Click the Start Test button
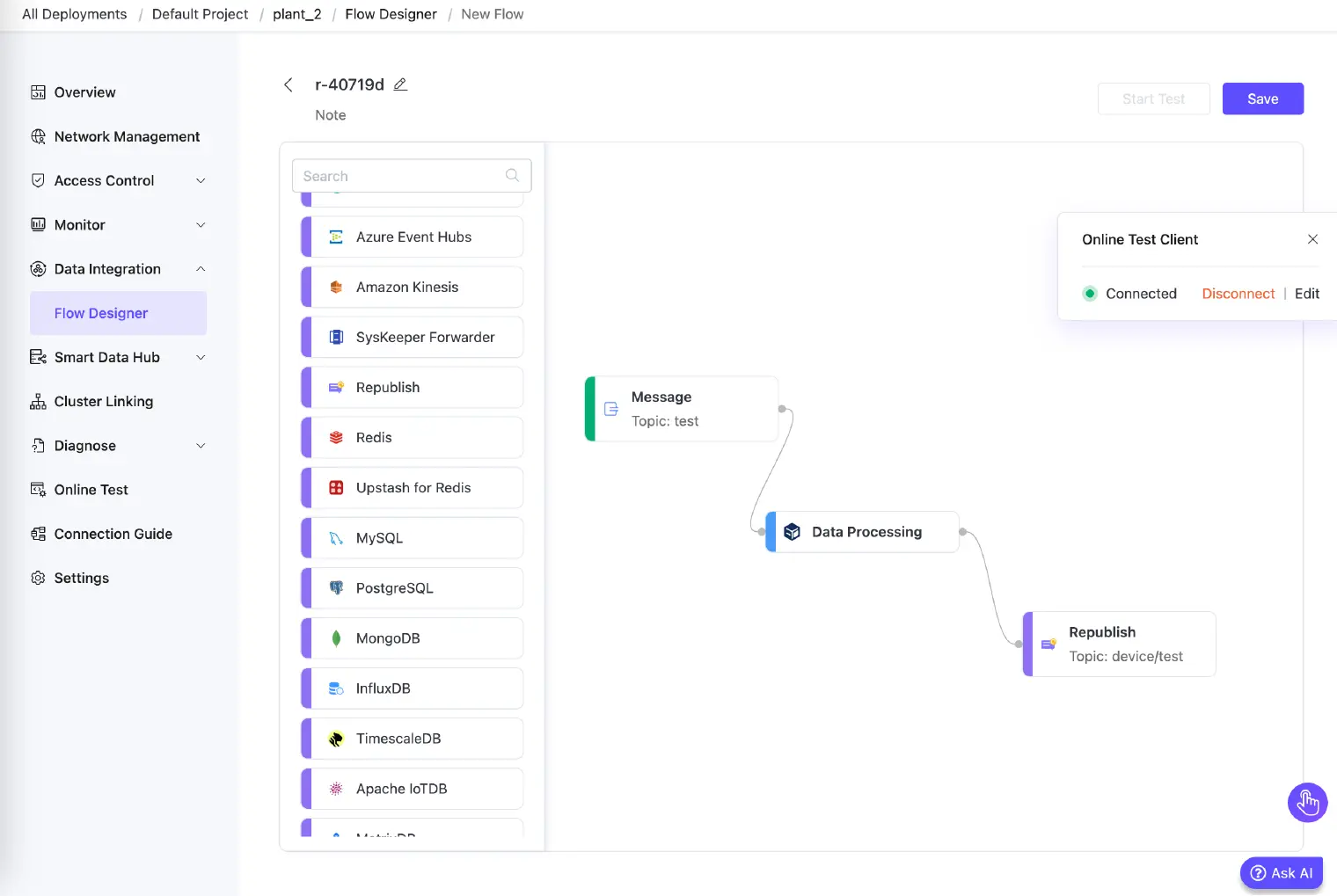1337x896 pixels. pos(1153,98)
